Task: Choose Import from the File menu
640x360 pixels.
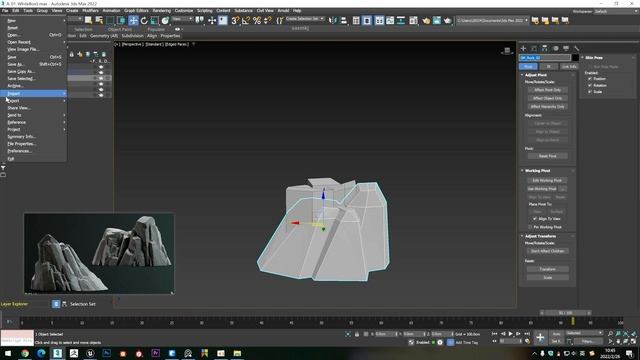Action: [x=33, y=93]
